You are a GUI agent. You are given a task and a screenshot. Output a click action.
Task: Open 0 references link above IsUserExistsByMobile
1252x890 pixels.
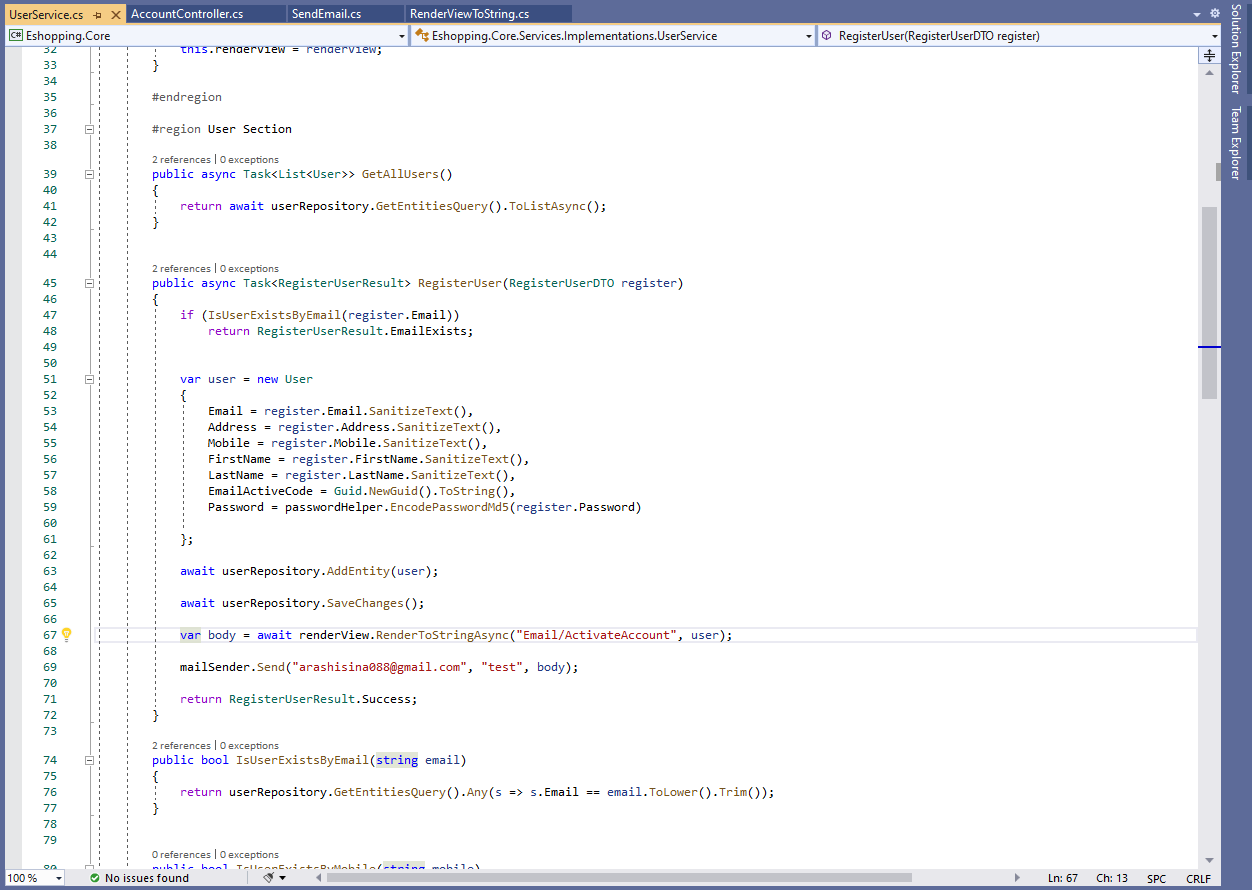pyautogui.click(x=181, y=854)
